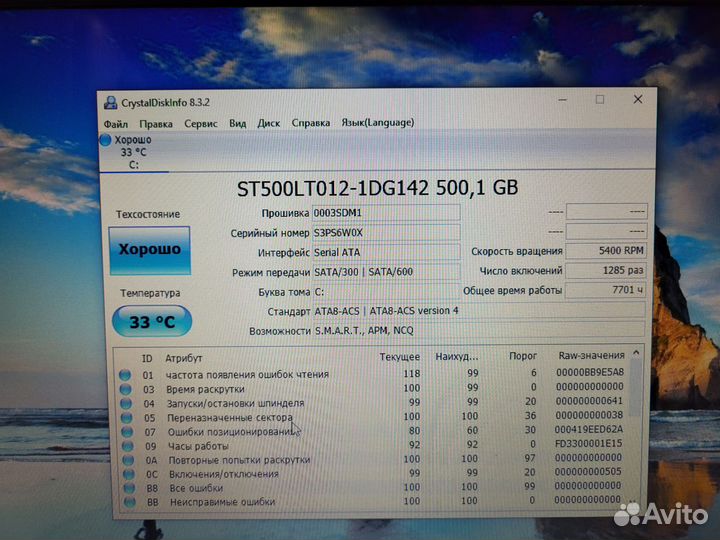Select row частота появления ошибок чтения

(x=372, y=374)
